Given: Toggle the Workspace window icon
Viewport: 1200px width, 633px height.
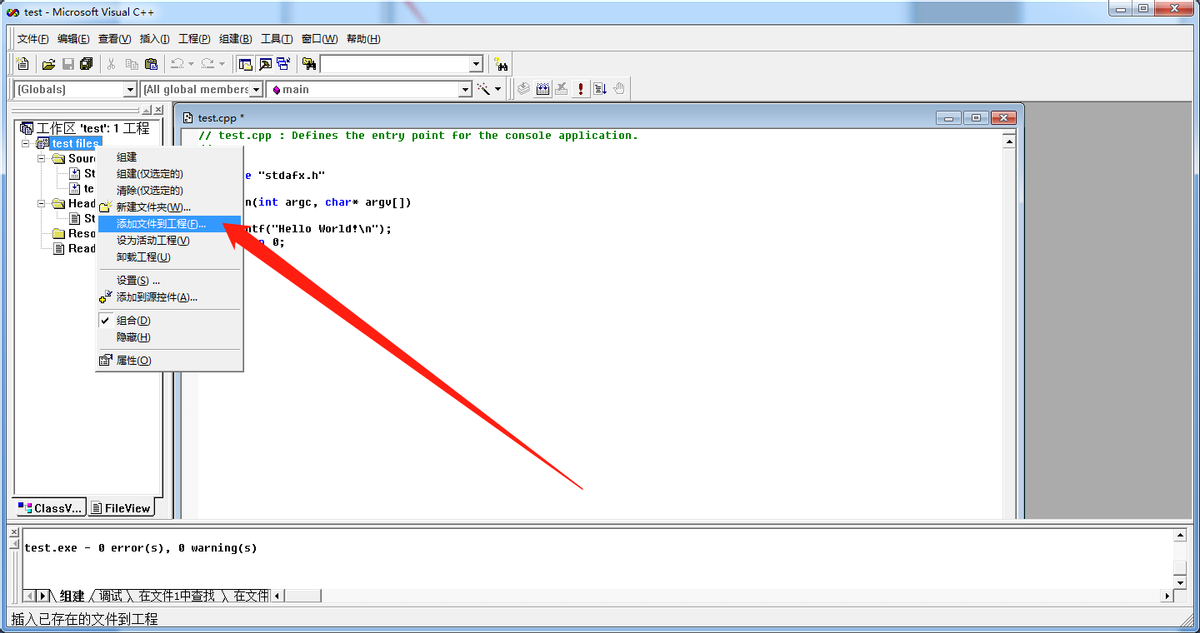Looking at the screenshot, I should point(245,64).
